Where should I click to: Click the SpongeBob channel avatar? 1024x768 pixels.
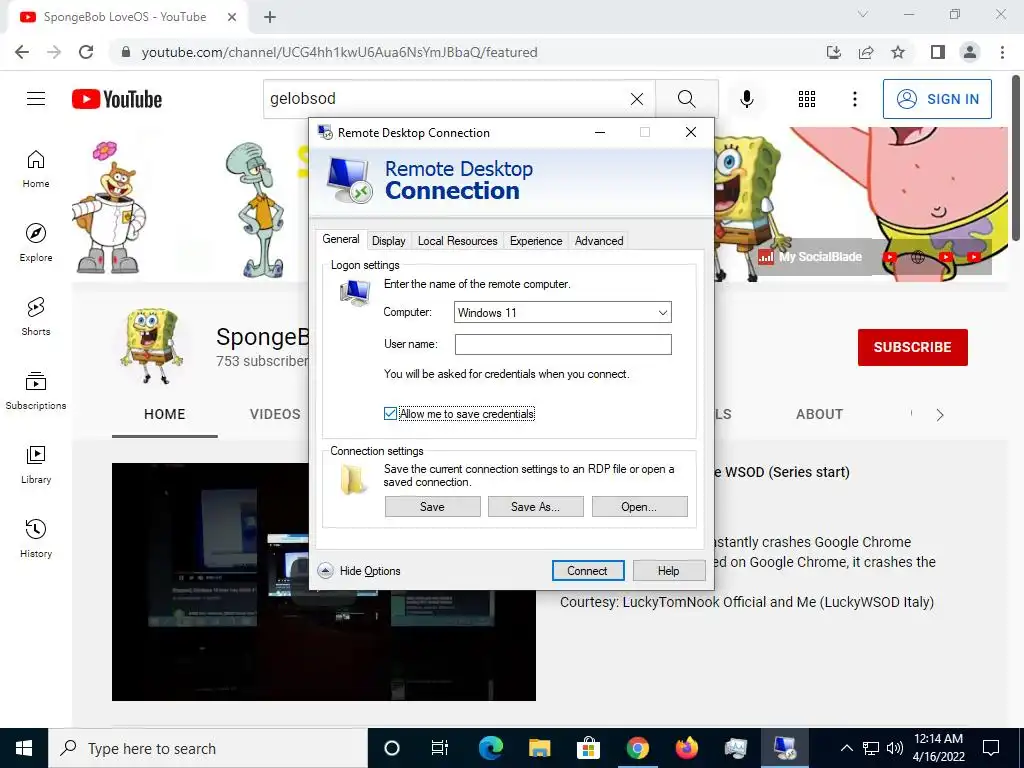[150, 346]
